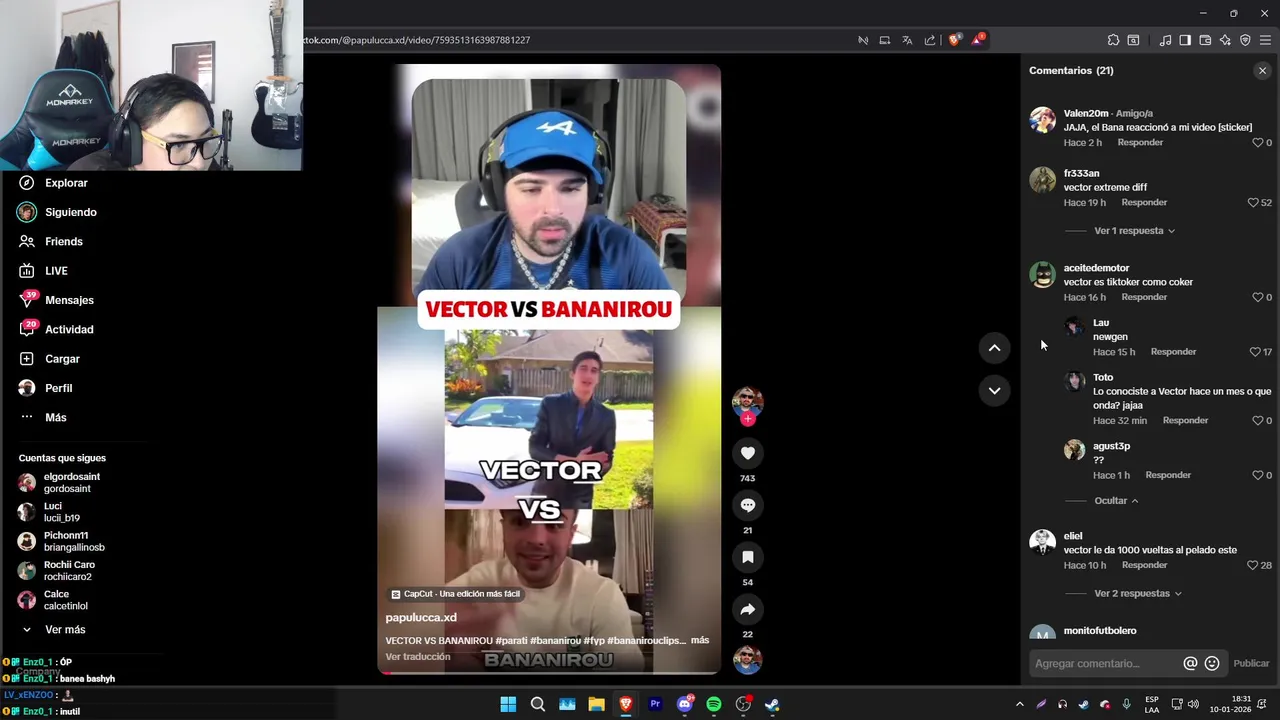This screenshot has width=1280, height=720.
Task: Open the Brave VPN shield icon
Action: 1245,40
